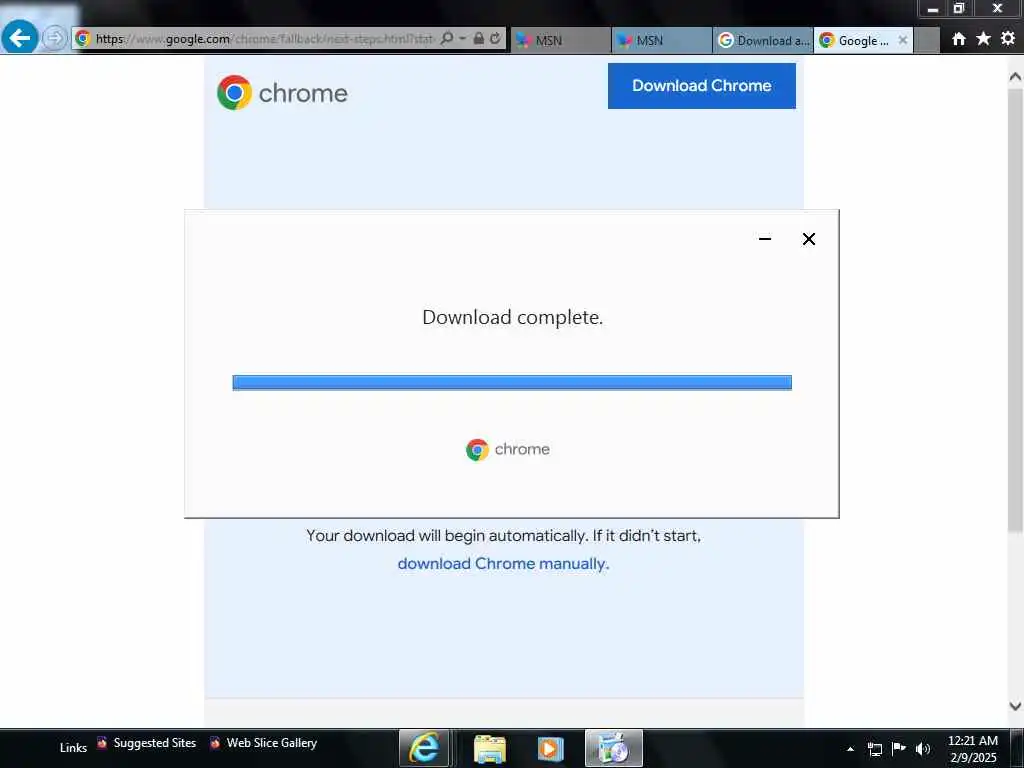
Task: Click the Download Chrome button
Action: tap(701, 86)
